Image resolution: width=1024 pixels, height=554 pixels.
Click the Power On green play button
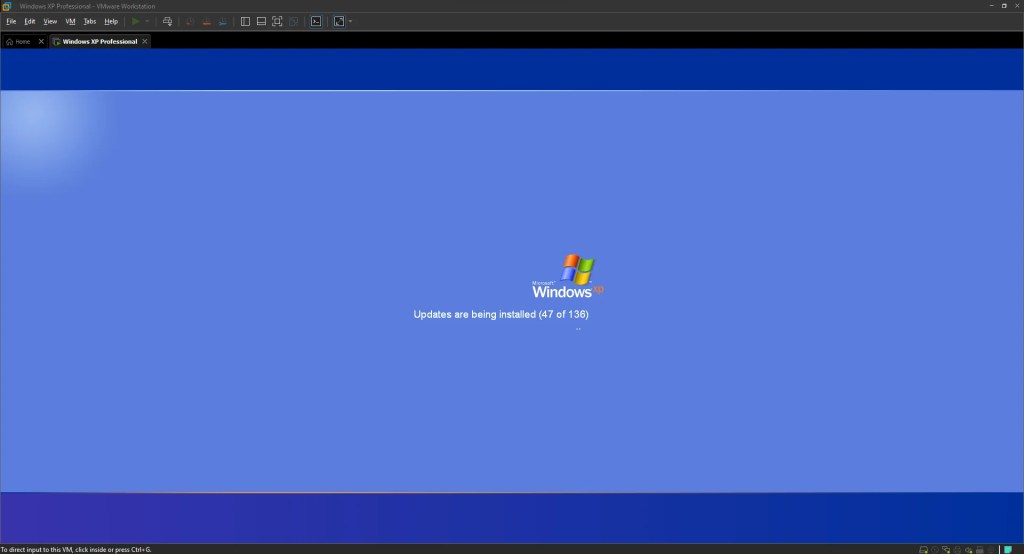[135, 22]
